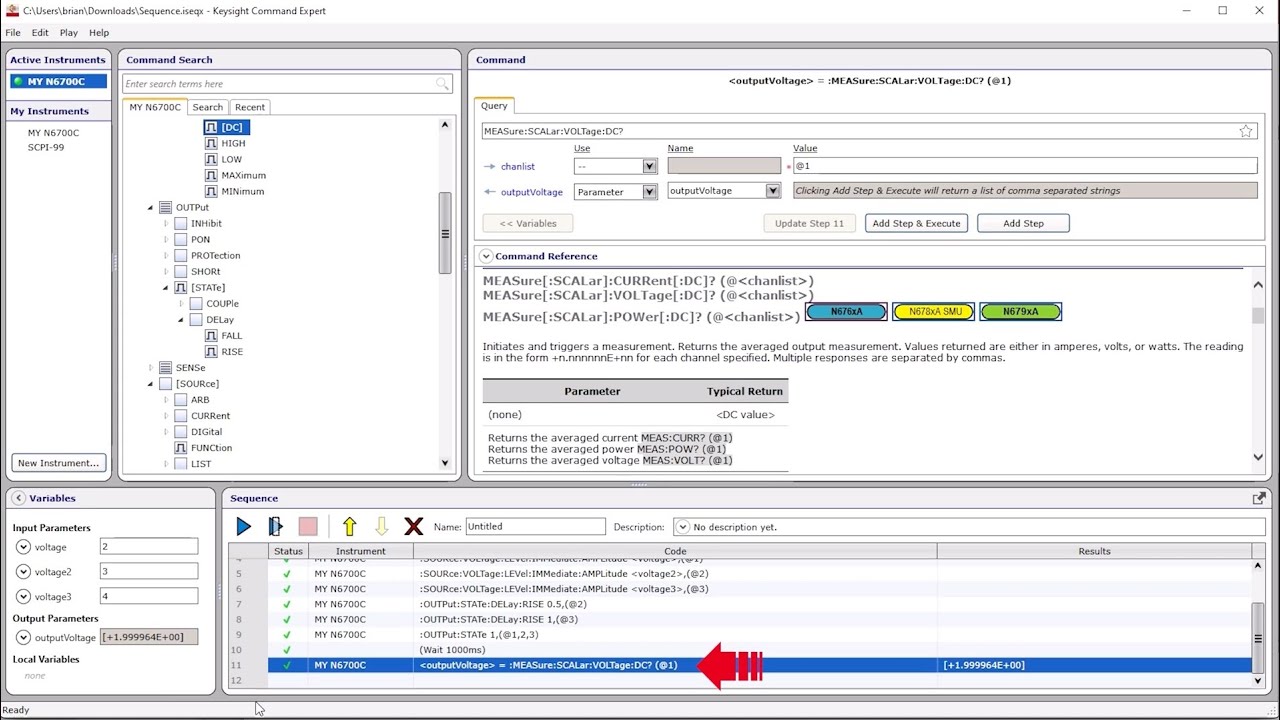This screenshot has width=1280, height=720.
Task: Expand the voltage2 input parameter
Action: coord(23,572)
